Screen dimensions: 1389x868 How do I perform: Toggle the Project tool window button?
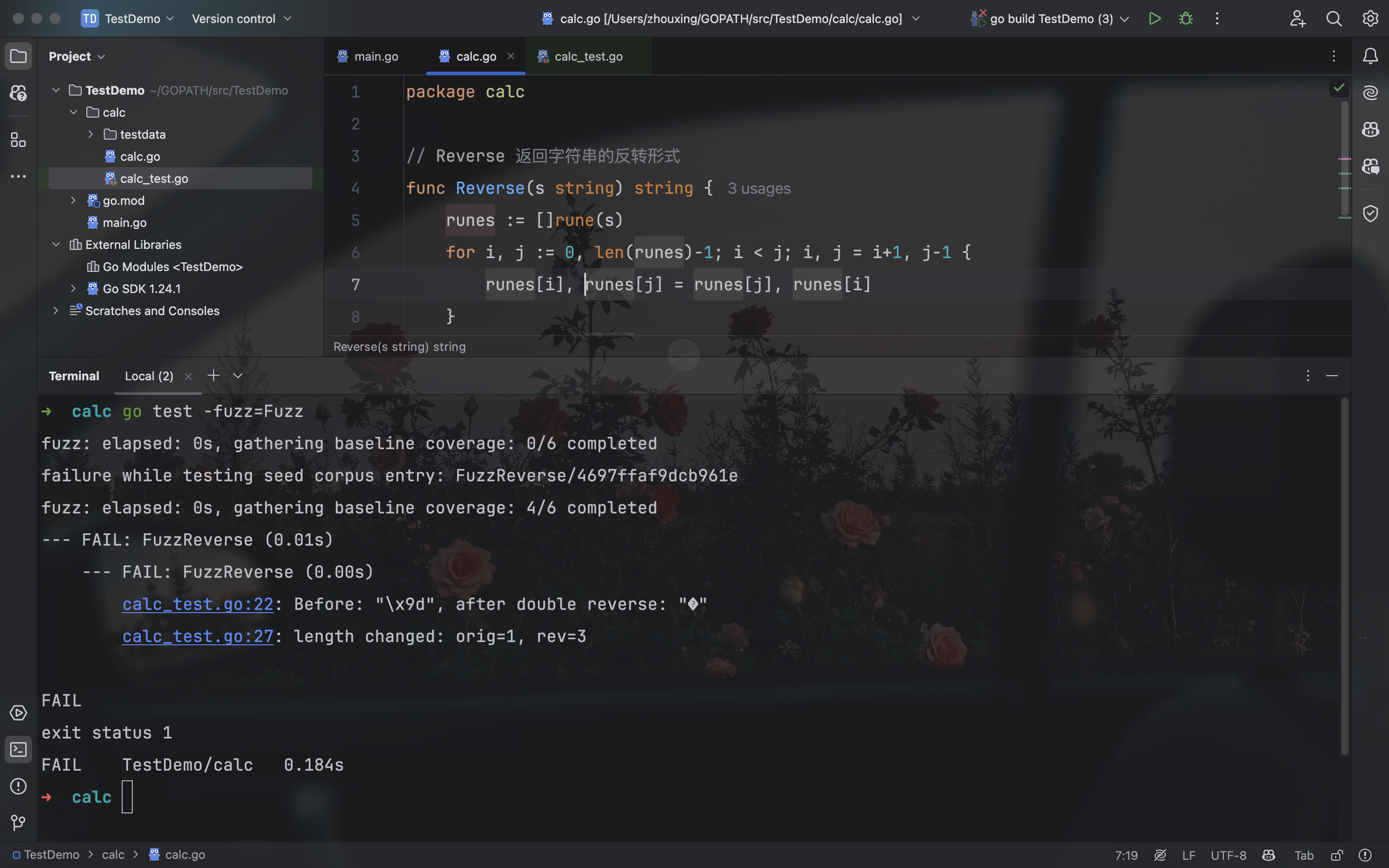[18, 56]
